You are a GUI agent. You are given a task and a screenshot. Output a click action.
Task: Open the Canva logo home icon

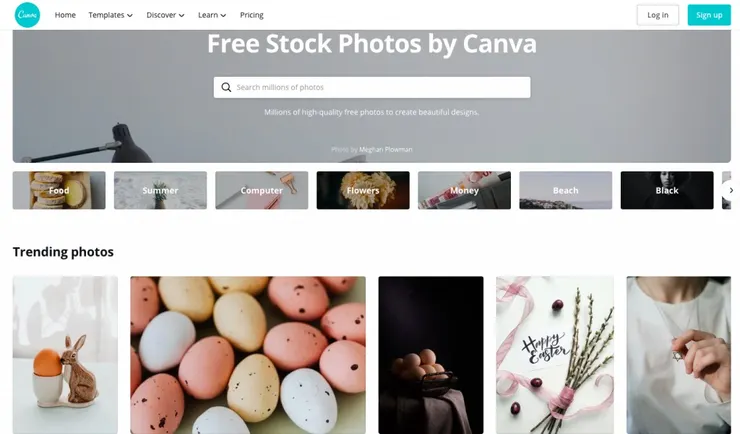(x=27, y=15)
